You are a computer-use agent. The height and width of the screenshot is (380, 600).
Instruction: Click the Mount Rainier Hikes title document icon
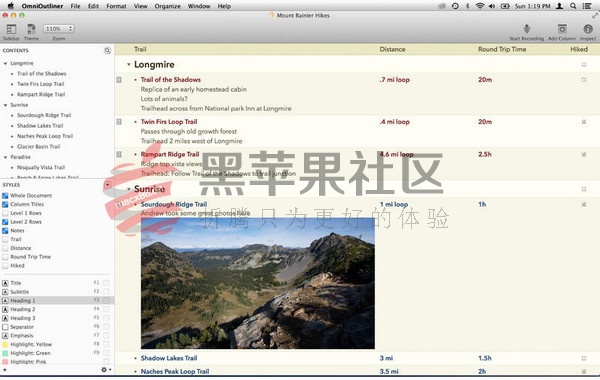pyautogui.click(x=272, y=15)
